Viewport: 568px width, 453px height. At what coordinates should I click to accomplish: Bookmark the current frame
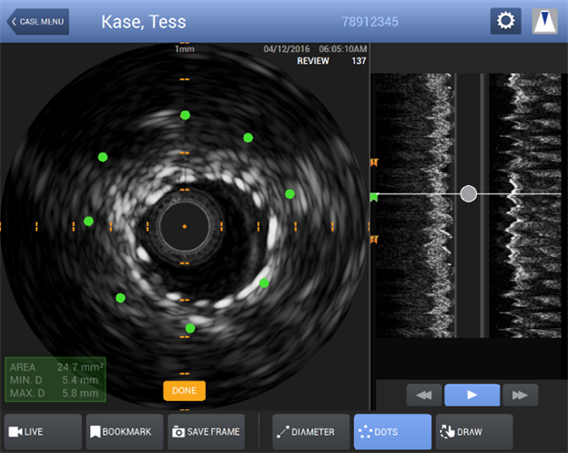(125, 432)
